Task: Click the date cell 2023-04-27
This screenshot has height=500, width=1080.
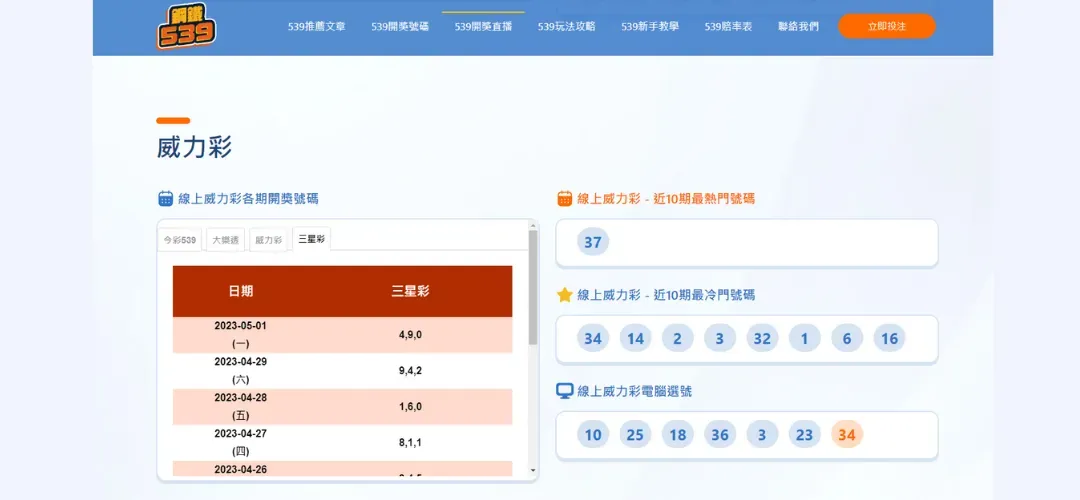Action: [241, 442]
